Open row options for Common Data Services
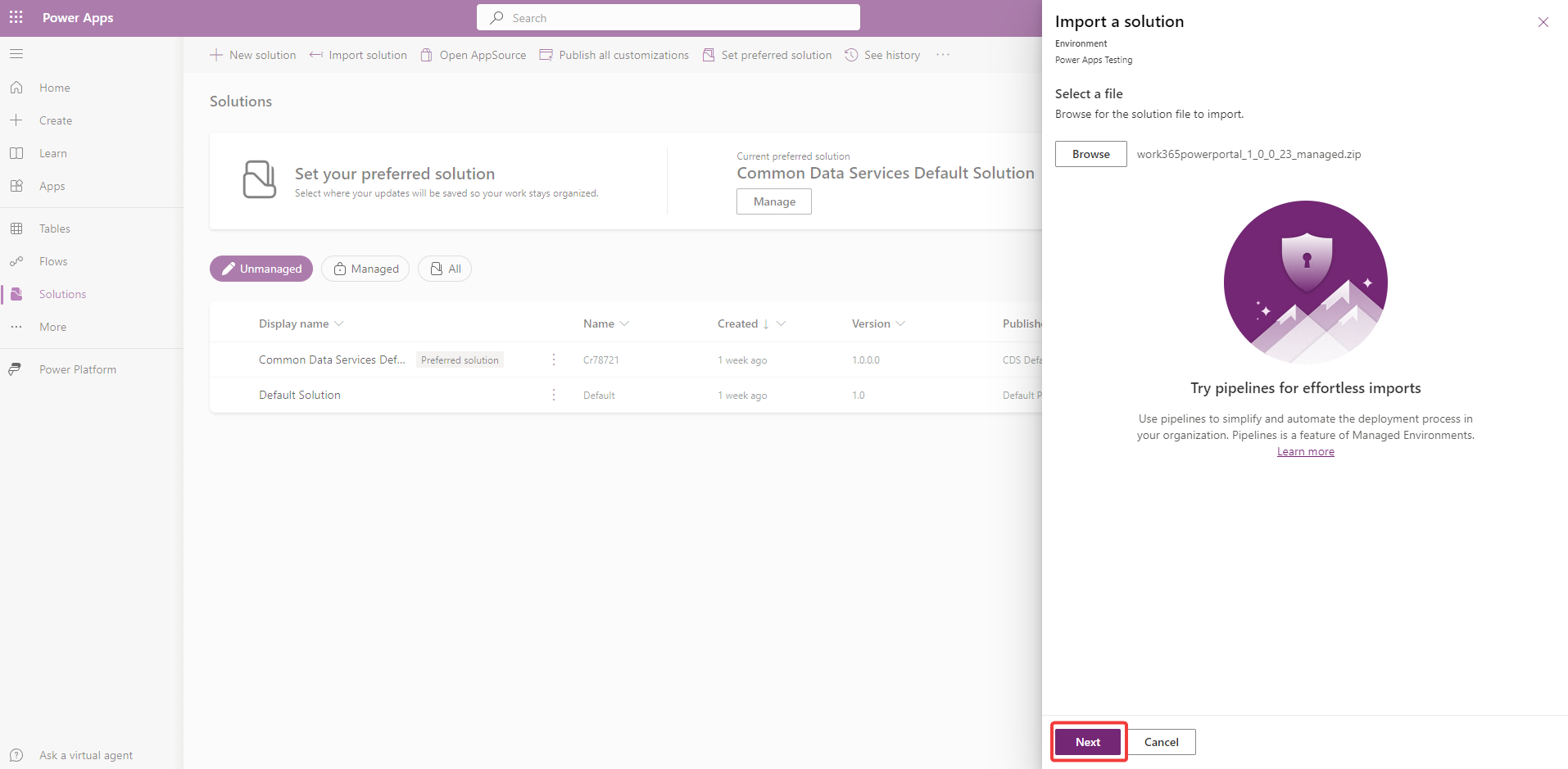1568x769 pixels. point(554,360)
